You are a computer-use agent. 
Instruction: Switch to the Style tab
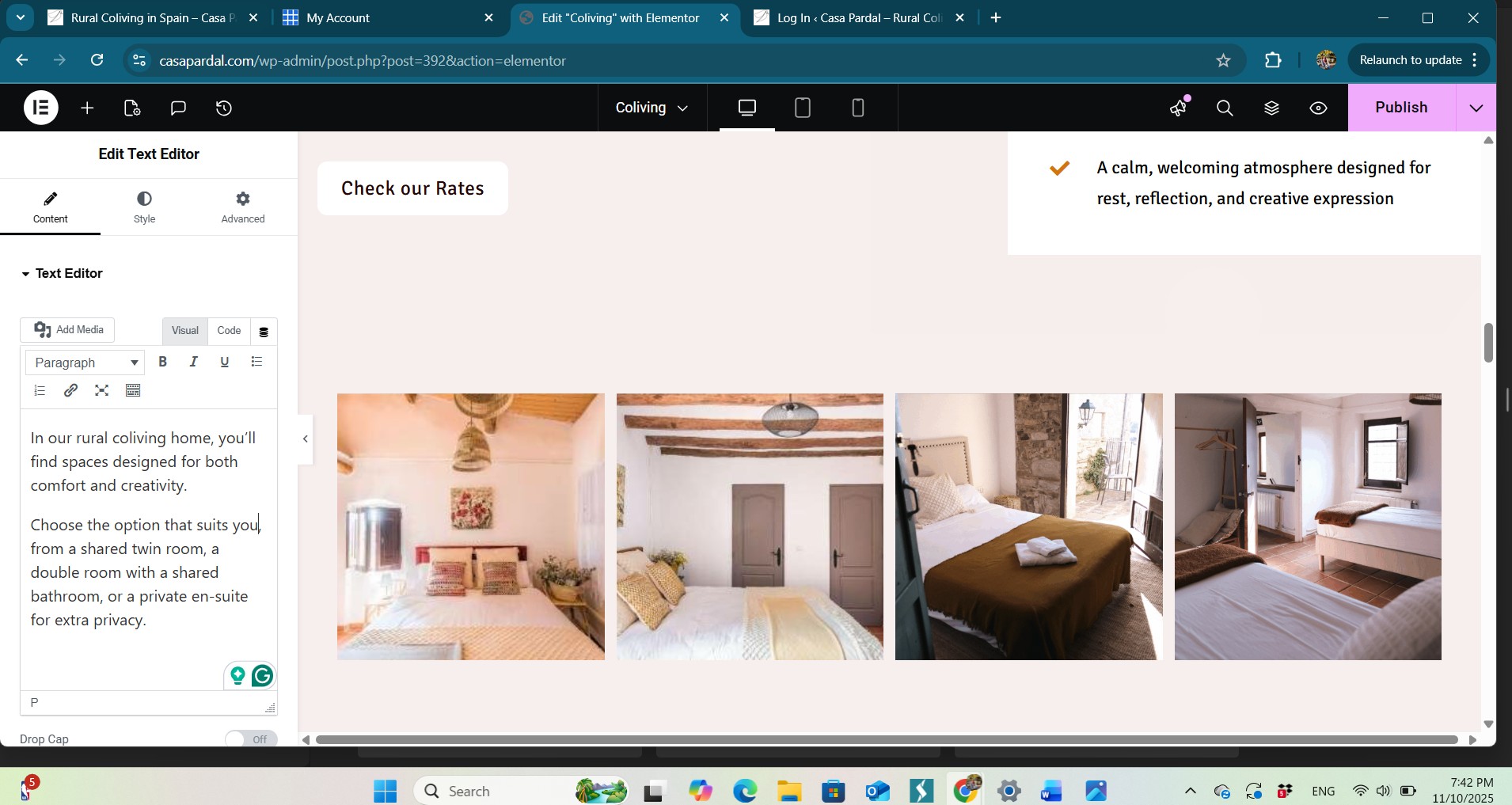[144, 207]
